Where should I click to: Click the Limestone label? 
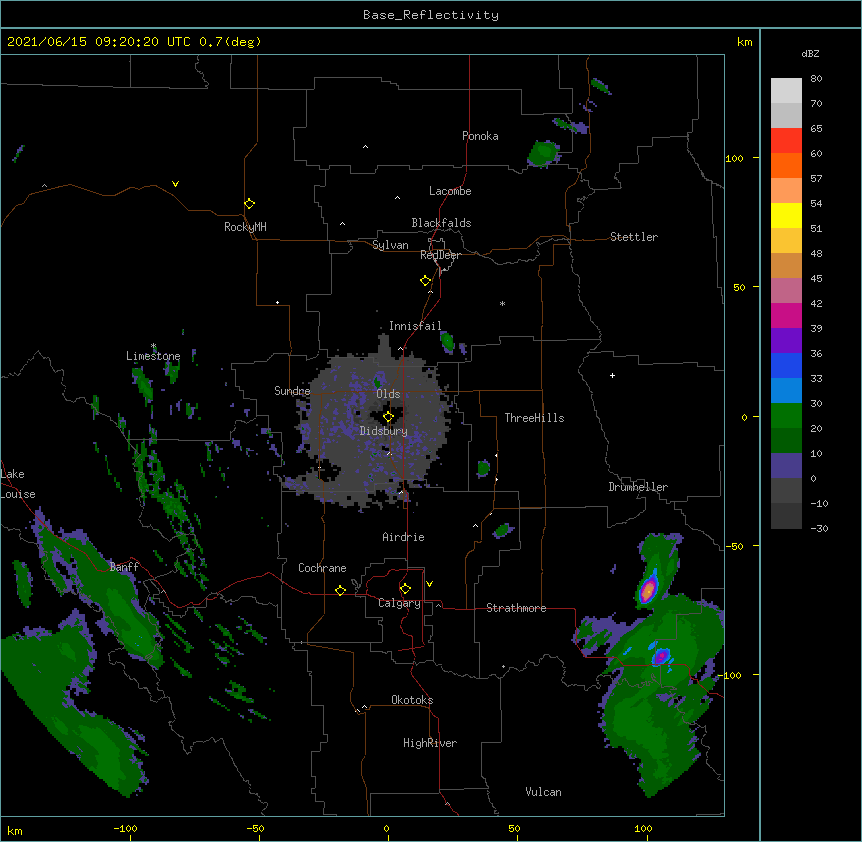click(153, 356)
